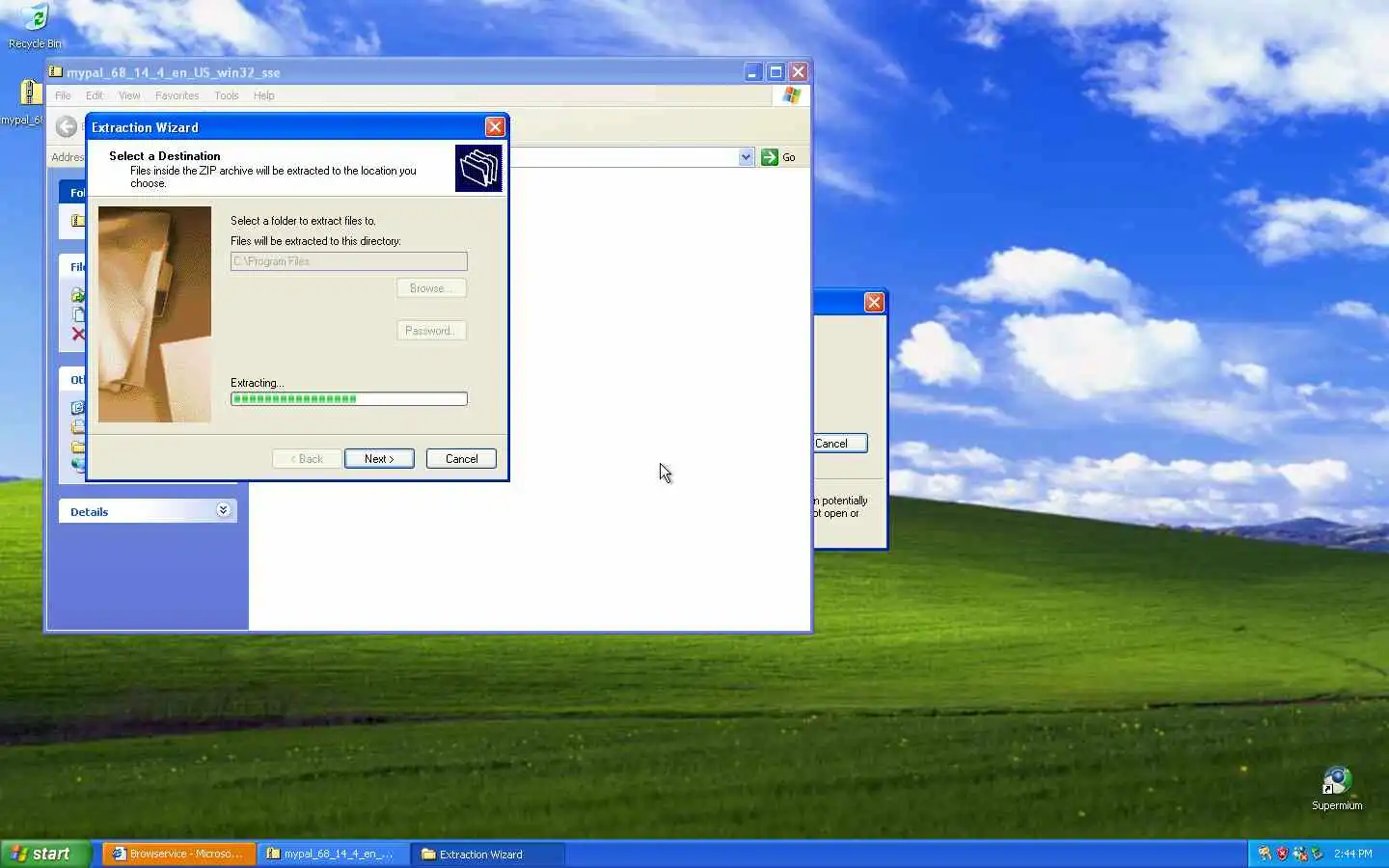Minimize the mypal Explorer window
Screen dimensions: 1389x868
[x=753, y=72]
